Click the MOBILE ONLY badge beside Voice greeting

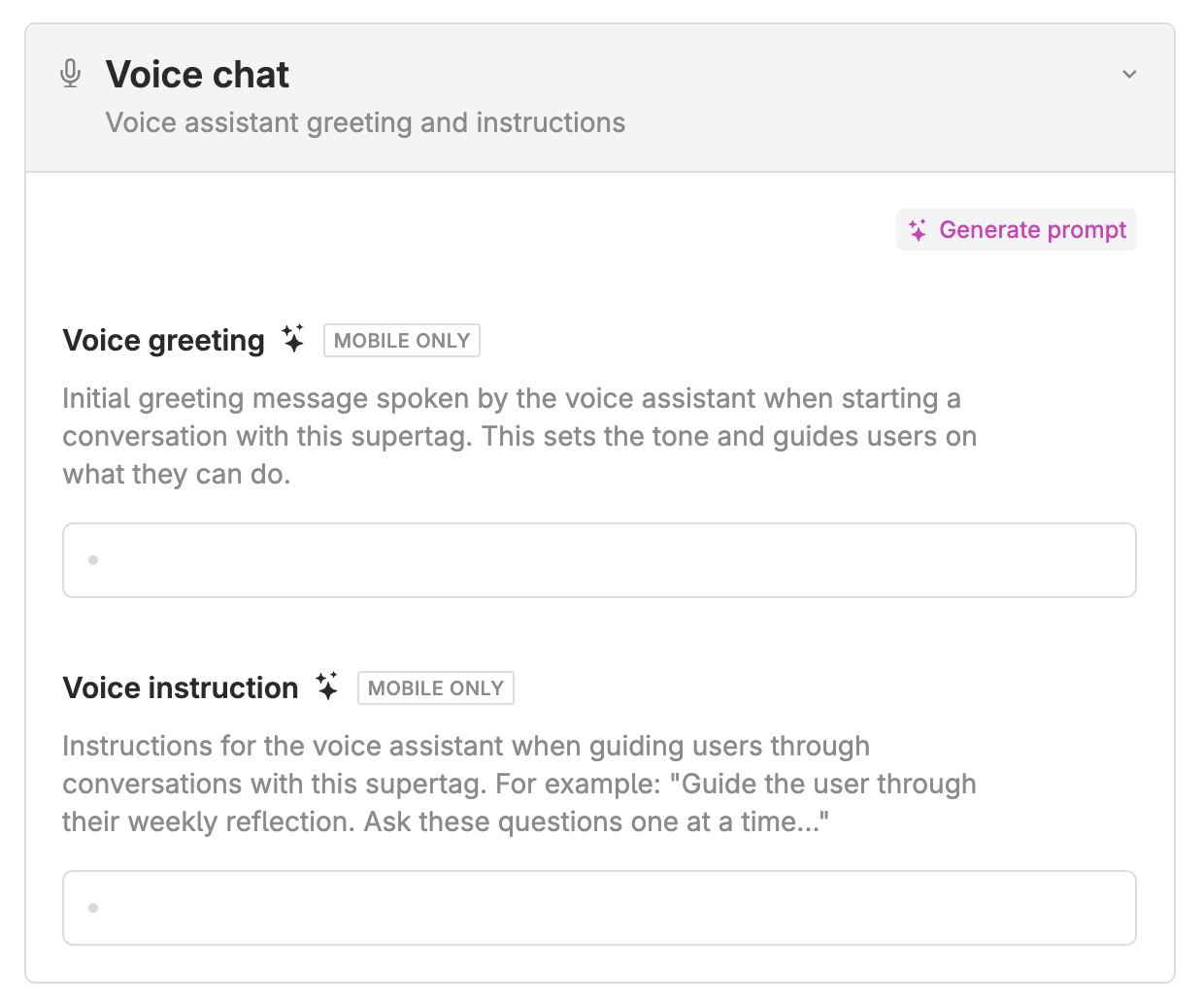(x=401, y=341)
